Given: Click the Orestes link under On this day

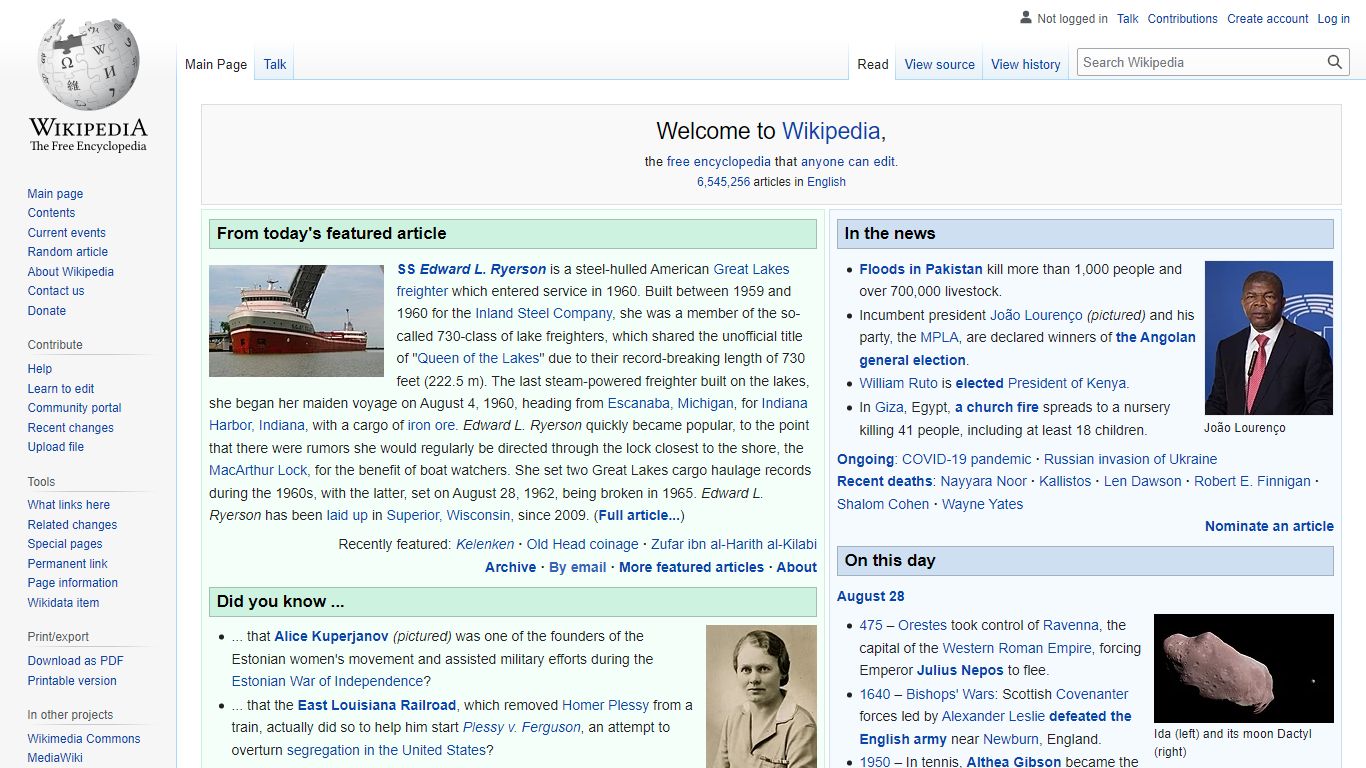Looking at the screenshot, I should (922, 625).
